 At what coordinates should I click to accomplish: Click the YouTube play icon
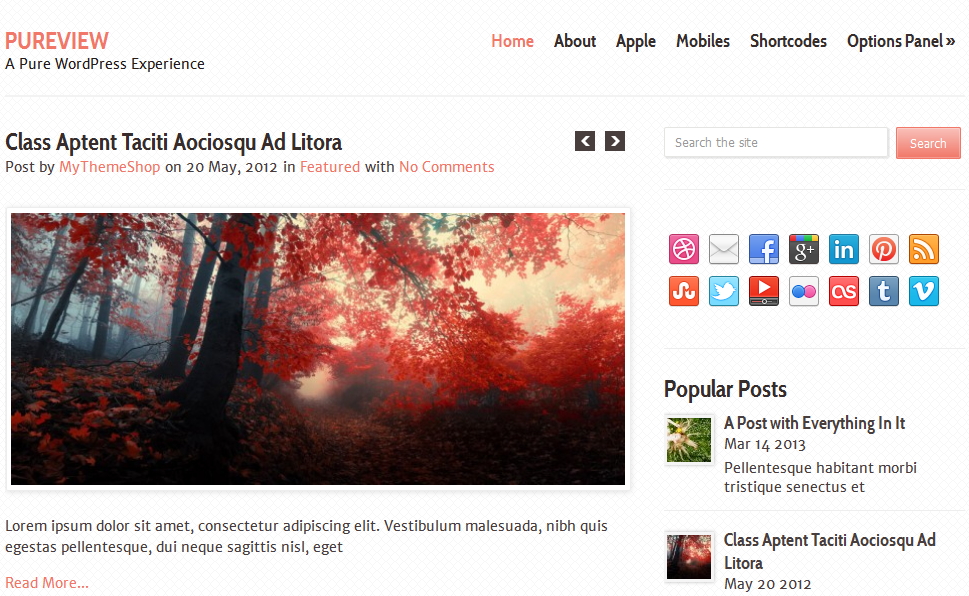coord(764,291)
